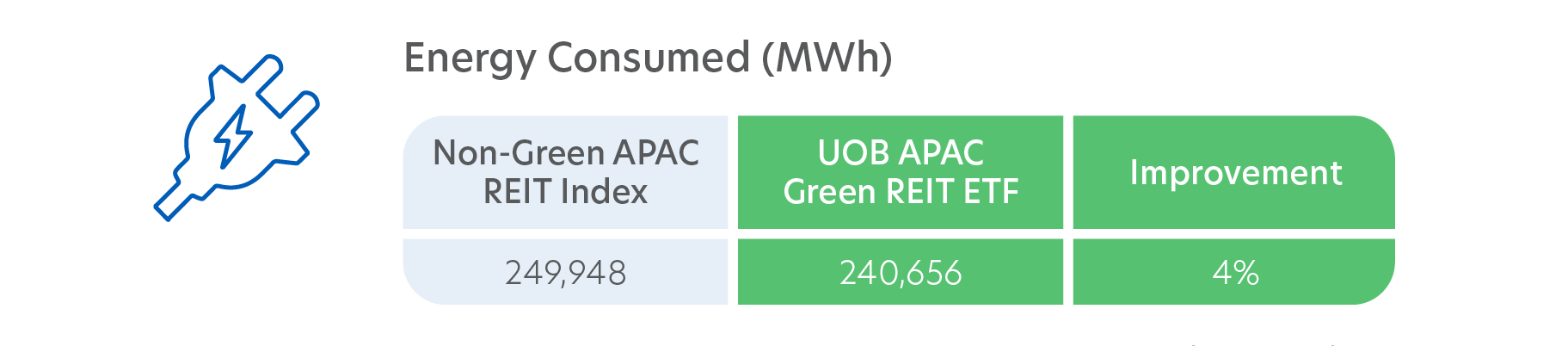Click the (MWh) unit in the title
The height and width of the screenshot is (346, 1568).
click(827, 59)
